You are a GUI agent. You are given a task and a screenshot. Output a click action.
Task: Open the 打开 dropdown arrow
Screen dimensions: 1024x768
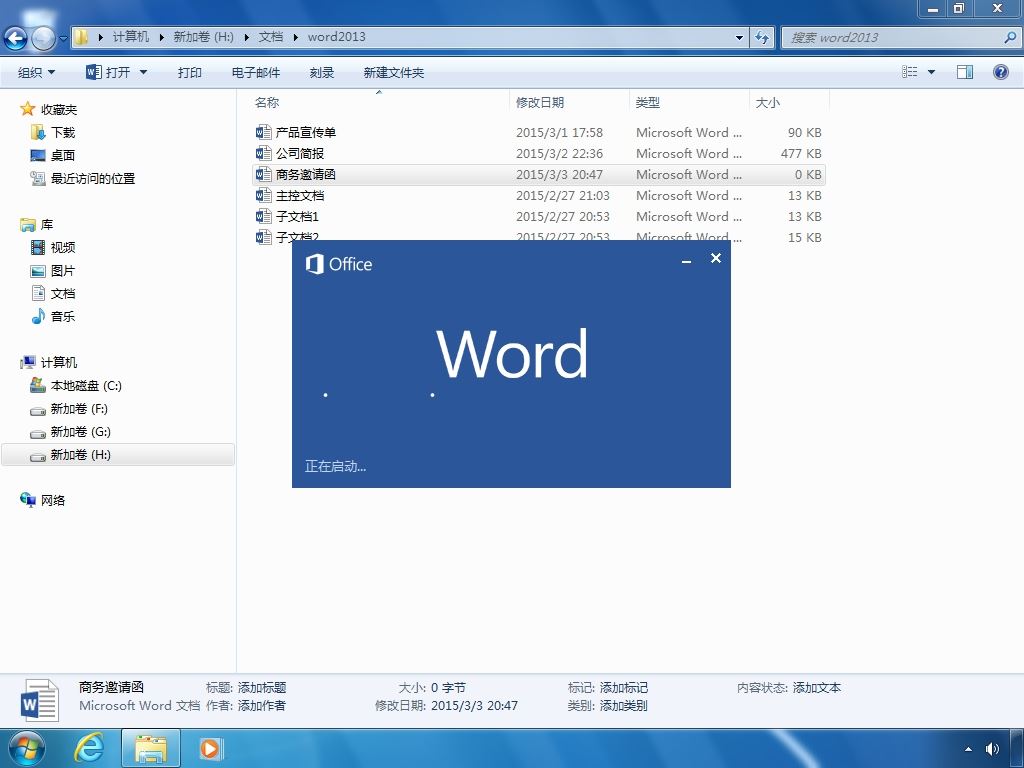[x=143, y=72]
